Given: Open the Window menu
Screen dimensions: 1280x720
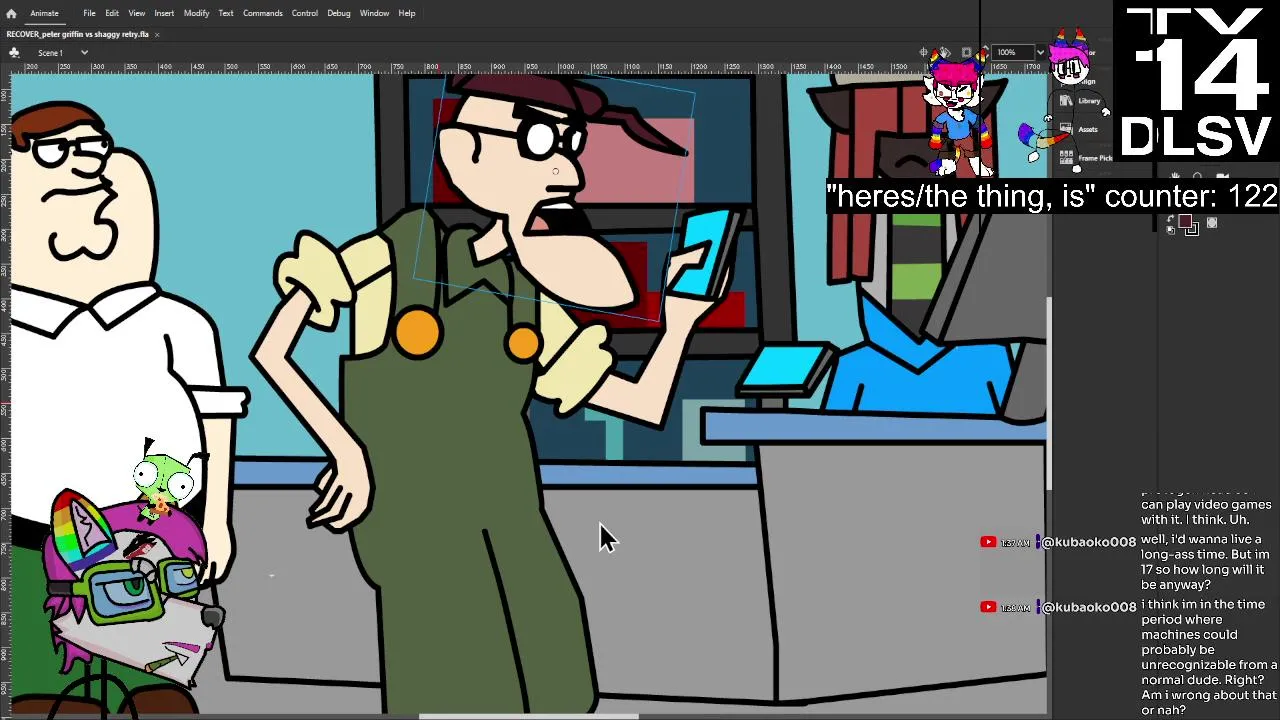Looking at the screenshot, I should (x=374, y=13).
